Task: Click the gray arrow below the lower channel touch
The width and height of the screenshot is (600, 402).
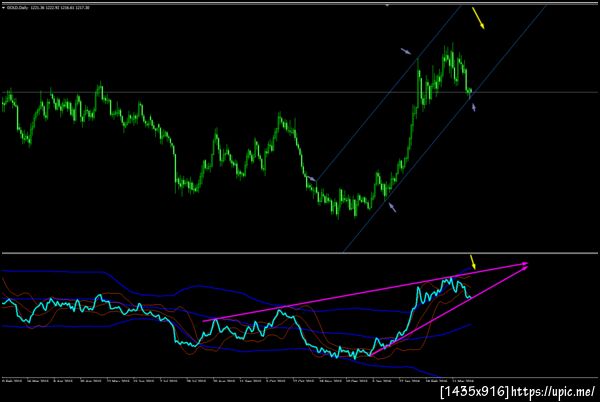Action: [x=393, y=207]
